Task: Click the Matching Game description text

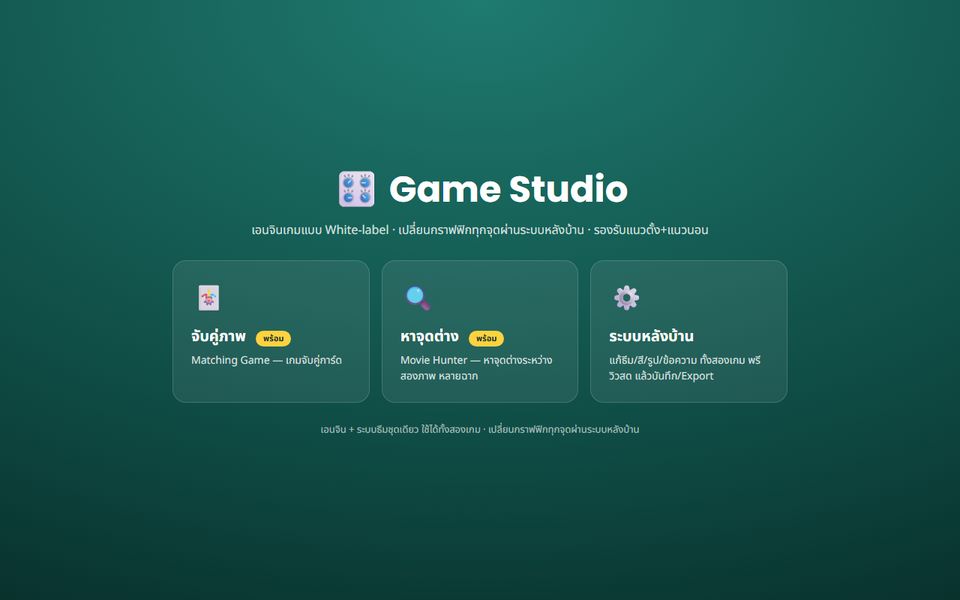Action: coord(266,360)
